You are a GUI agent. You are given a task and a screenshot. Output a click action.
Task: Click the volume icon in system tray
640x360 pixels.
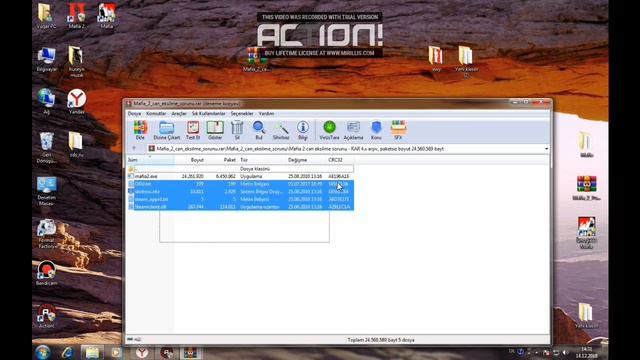coord(565,352)
